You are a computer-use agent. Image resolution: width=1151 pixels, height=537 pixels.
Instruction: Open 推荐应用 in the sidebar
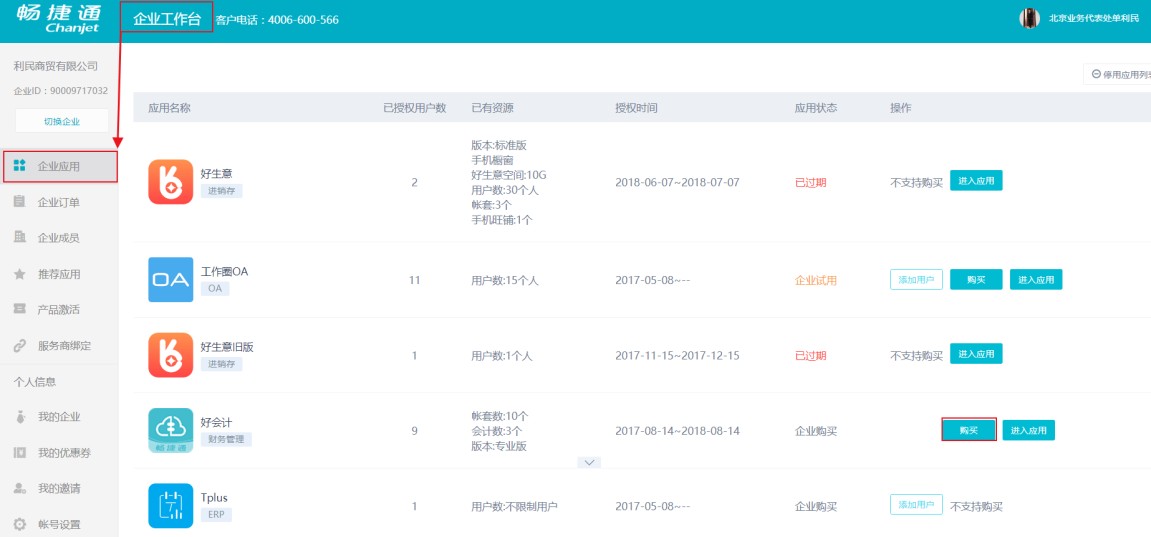point(59,274)
